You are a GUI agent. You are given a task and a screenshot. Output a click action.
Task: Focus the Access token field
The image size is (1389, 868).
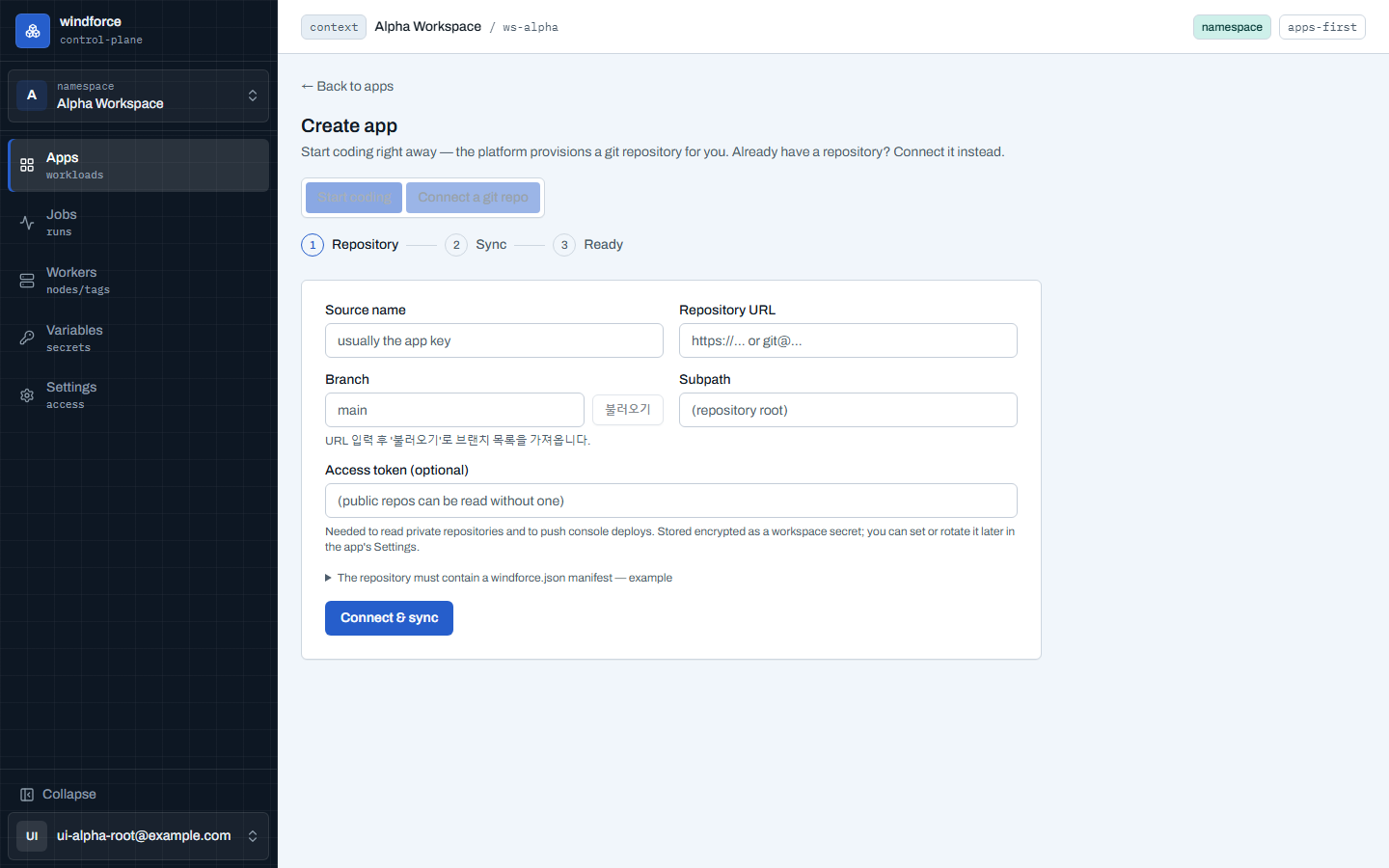[x=671, y=501]
